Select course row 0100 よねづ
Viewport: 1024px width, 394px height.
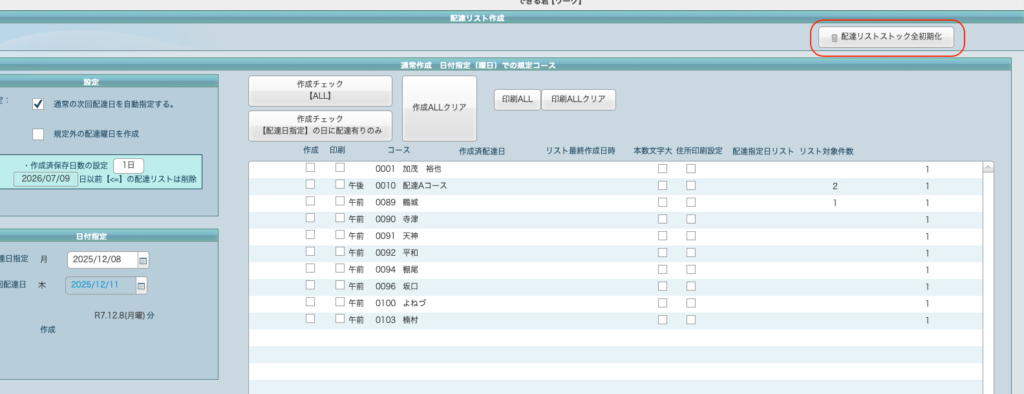point(615,304)
